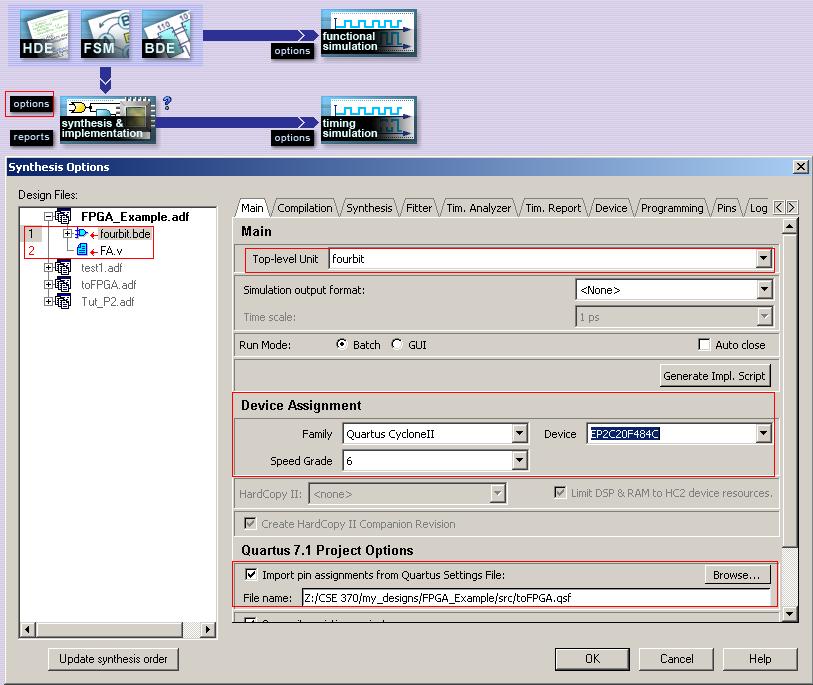Run functional simulation from the flow
Viewport: 813px width, 685px height.
[x=369, y=34]
